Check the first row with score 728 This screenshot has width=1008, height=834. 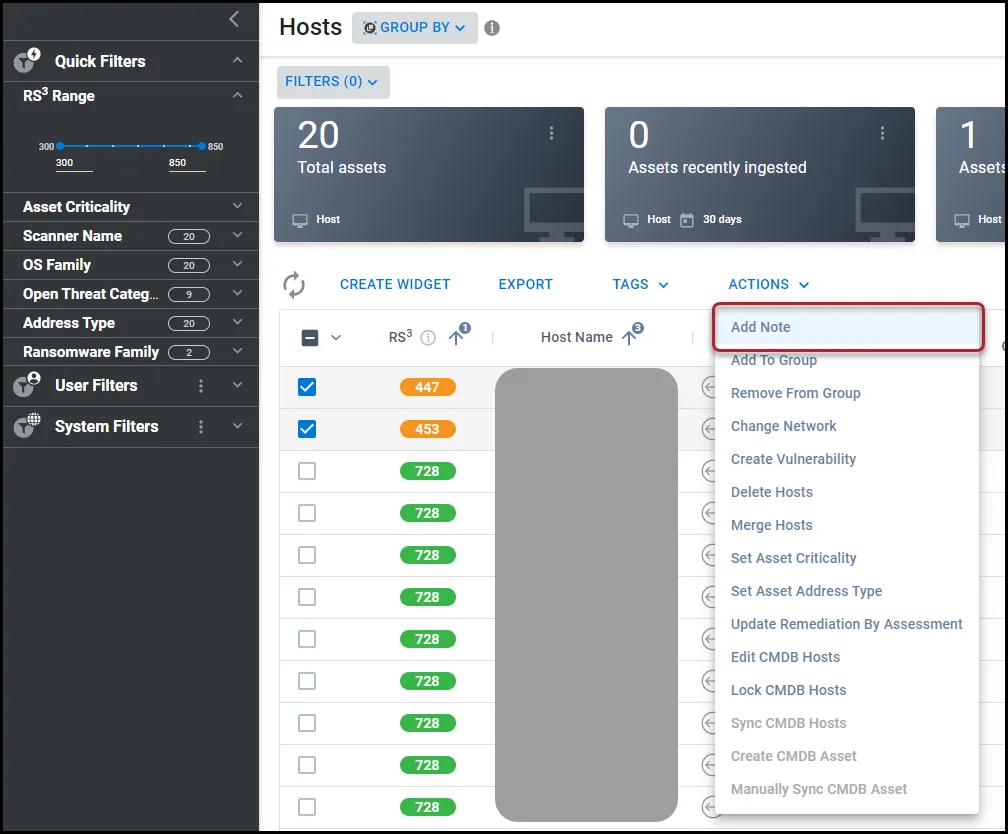coord(307,471)
